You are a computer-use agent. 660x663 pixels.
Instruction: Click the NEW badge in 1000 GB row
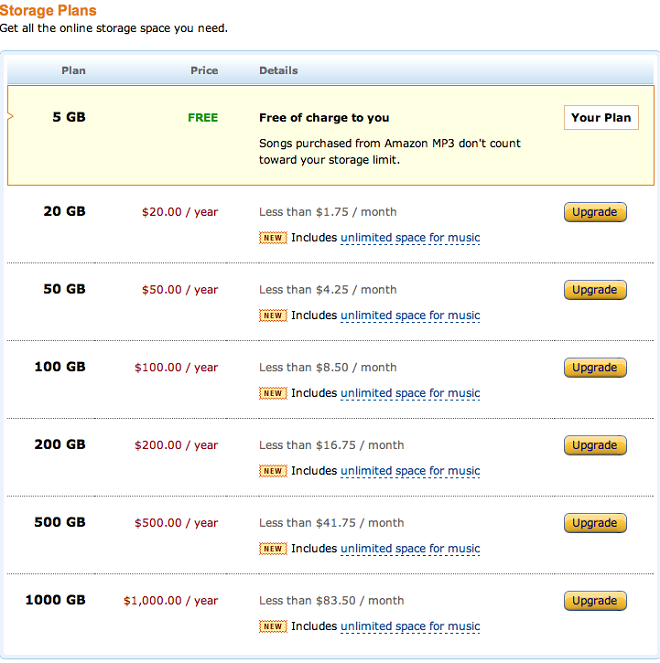pyautogui.click(x=273, y=627)
